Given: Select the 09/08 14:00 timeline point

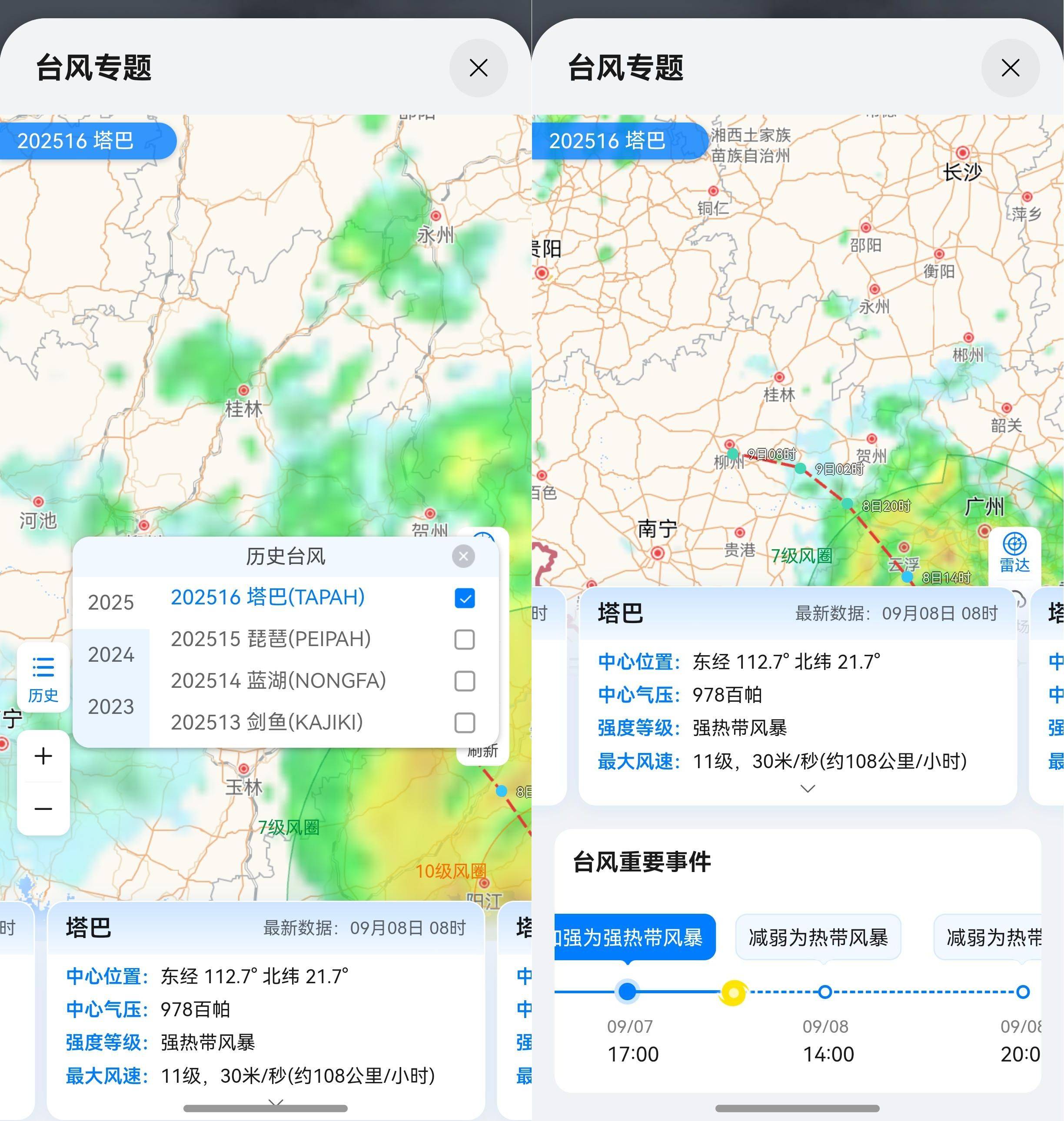Looking at the screenshot, I should coord(825,992).
